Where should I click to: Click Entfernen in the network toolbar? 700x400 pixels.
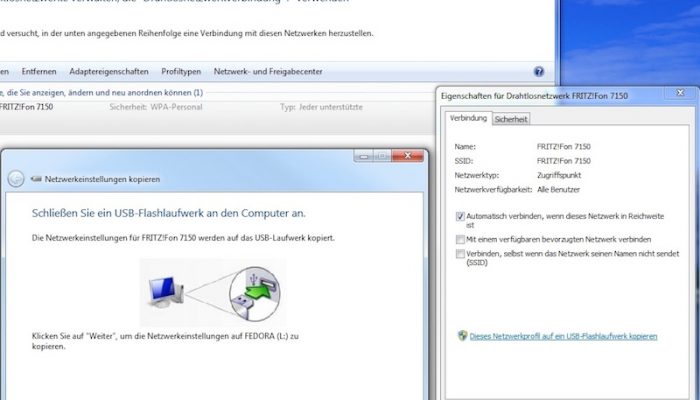pyautogui.click(x=39, y=71)
